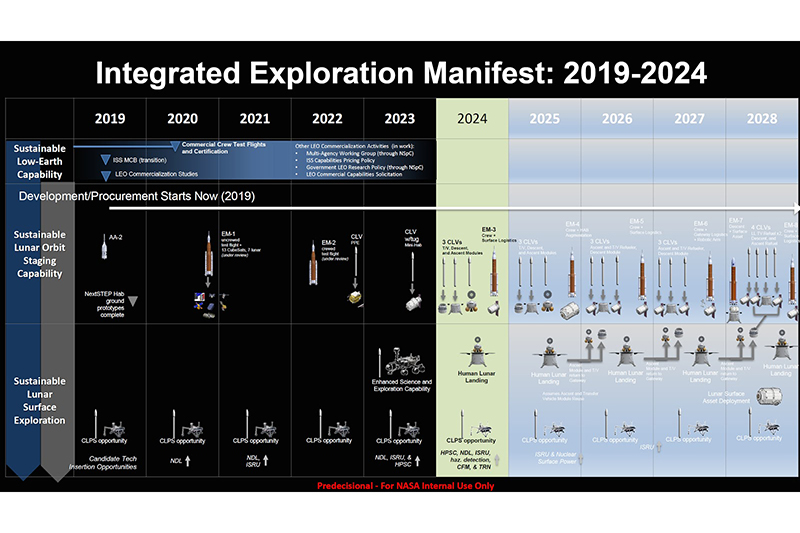Select the PPE spacecraft icon below CLV in 2022
Screen dimensions: 800x533
[355, 298]
